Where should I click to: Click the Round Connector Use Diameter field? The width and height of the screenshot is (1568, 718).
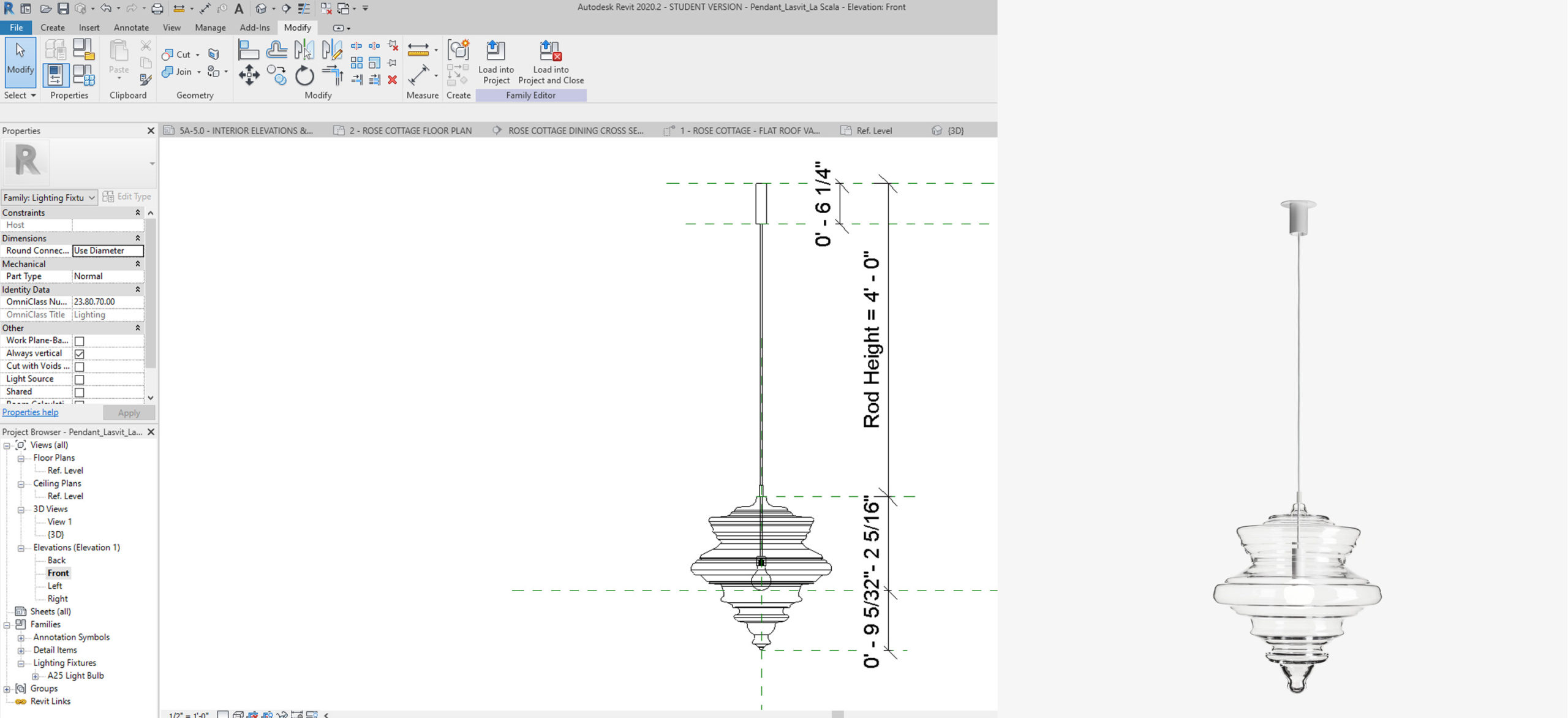(108, 251)
